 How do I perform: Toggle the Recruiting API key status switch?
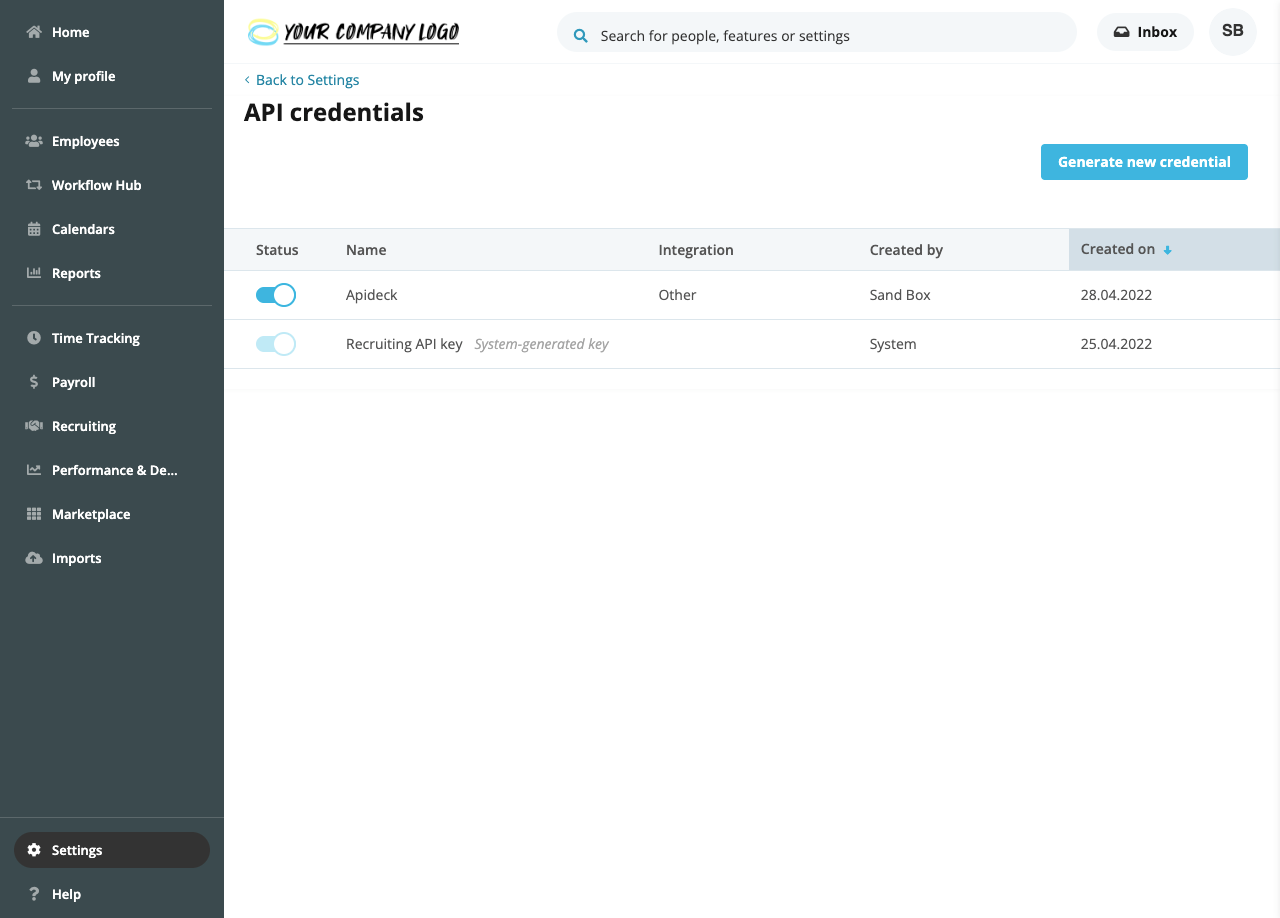[276, 344]
